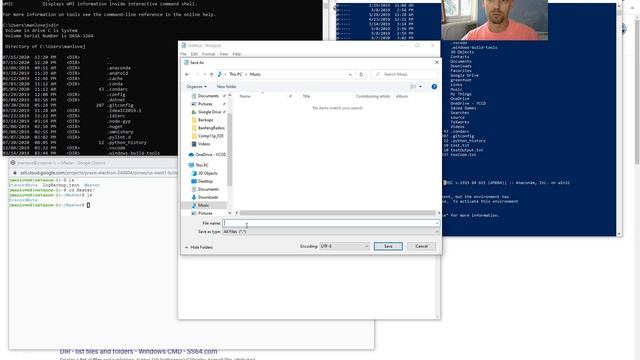Image resolution: width=640 pixels, height=360 pixels.
Task: Click '.python_history' in the Command Prompt listing
Action: tap(126, 142)
